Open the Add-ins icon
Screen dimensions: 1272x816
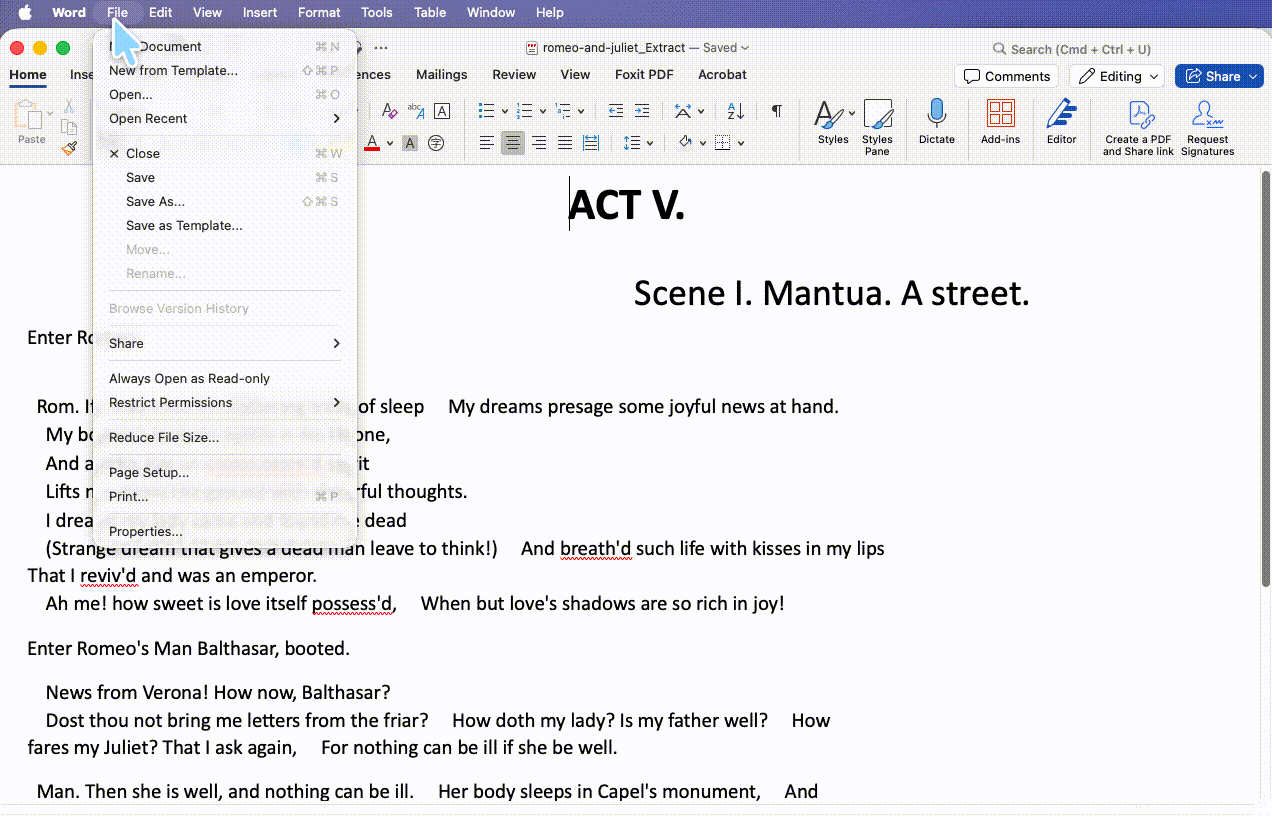click(1000, 122)
